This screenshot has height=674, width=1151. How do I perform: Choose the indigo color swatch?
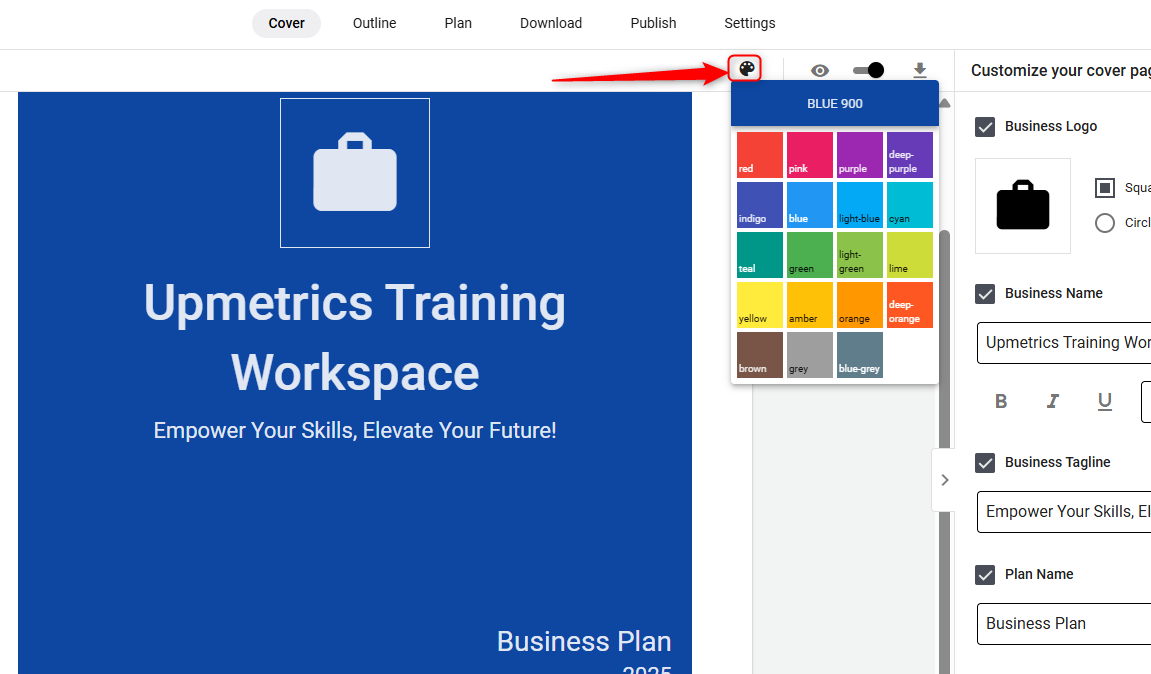pos(760,205)
